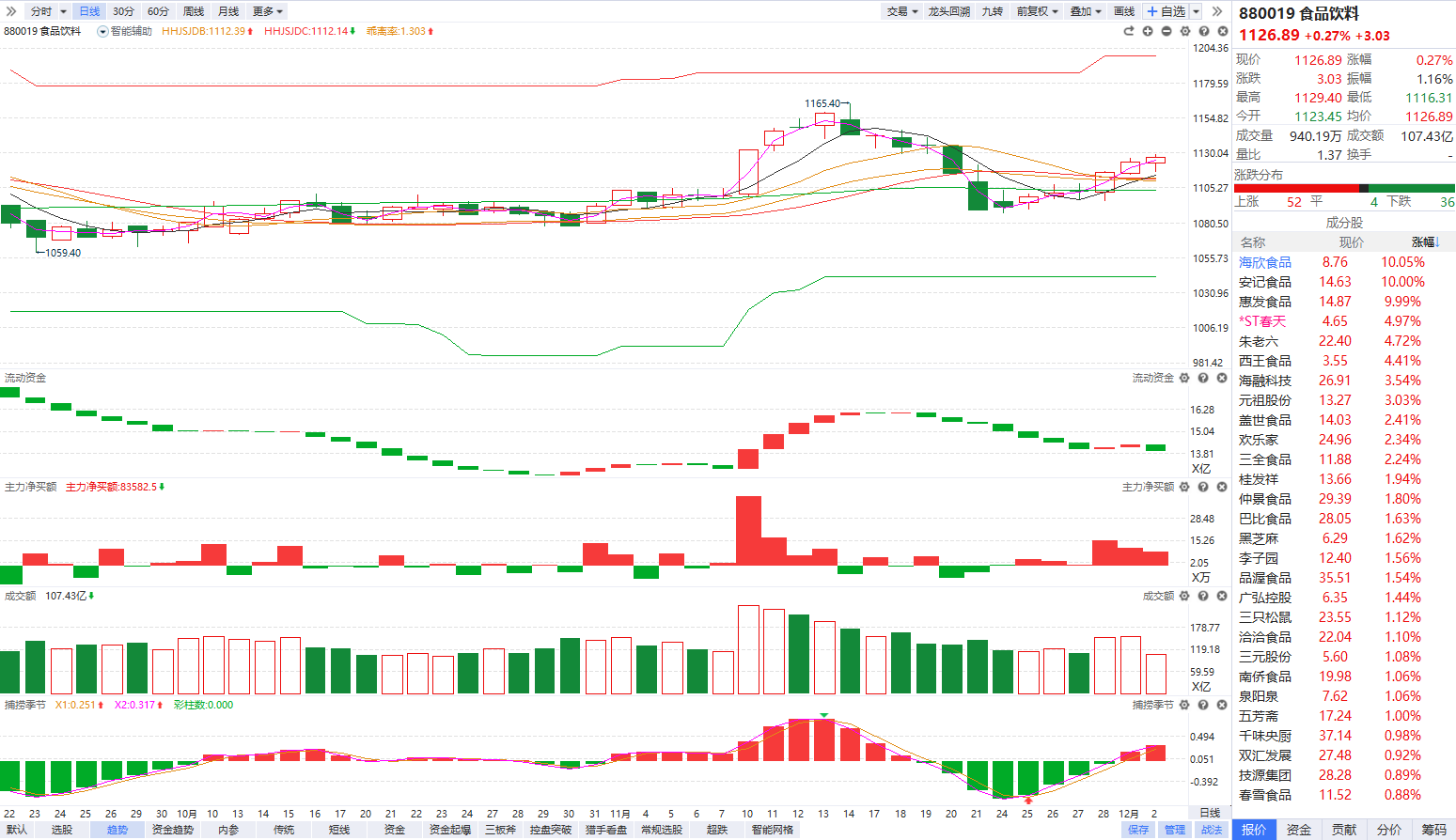The image size is (1456, 840).
Task: Open the 分时 dropdown arrow
Action: coord(64,11)
